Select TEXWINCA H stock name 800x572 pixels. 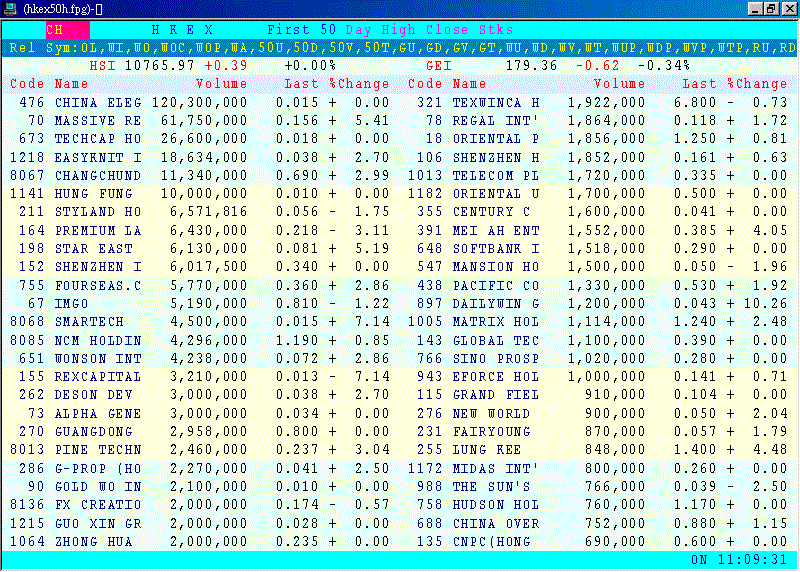pyautogui.click(x=496, y=103)
